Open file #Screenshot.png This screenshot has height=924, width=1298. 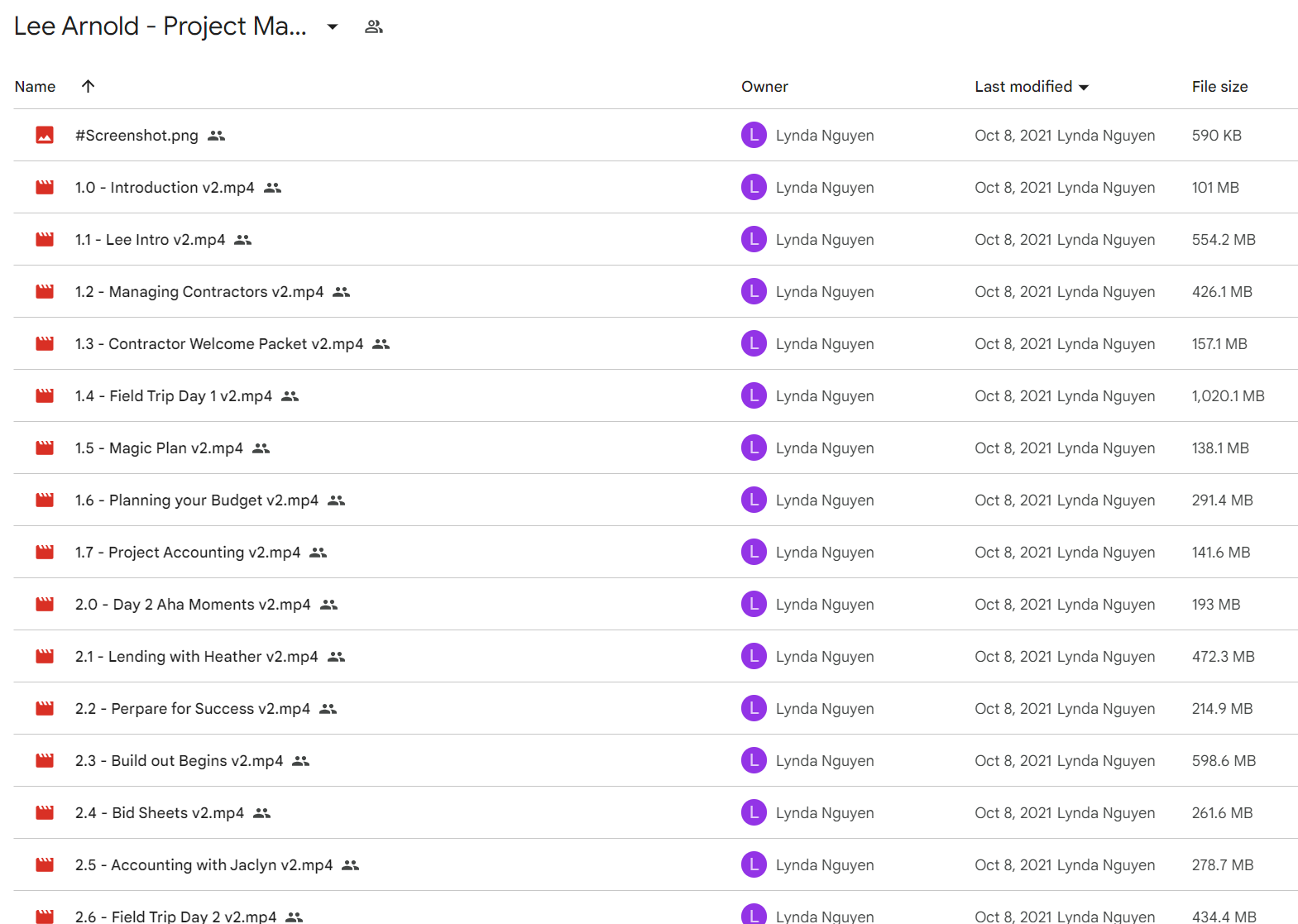pos(137,135)
